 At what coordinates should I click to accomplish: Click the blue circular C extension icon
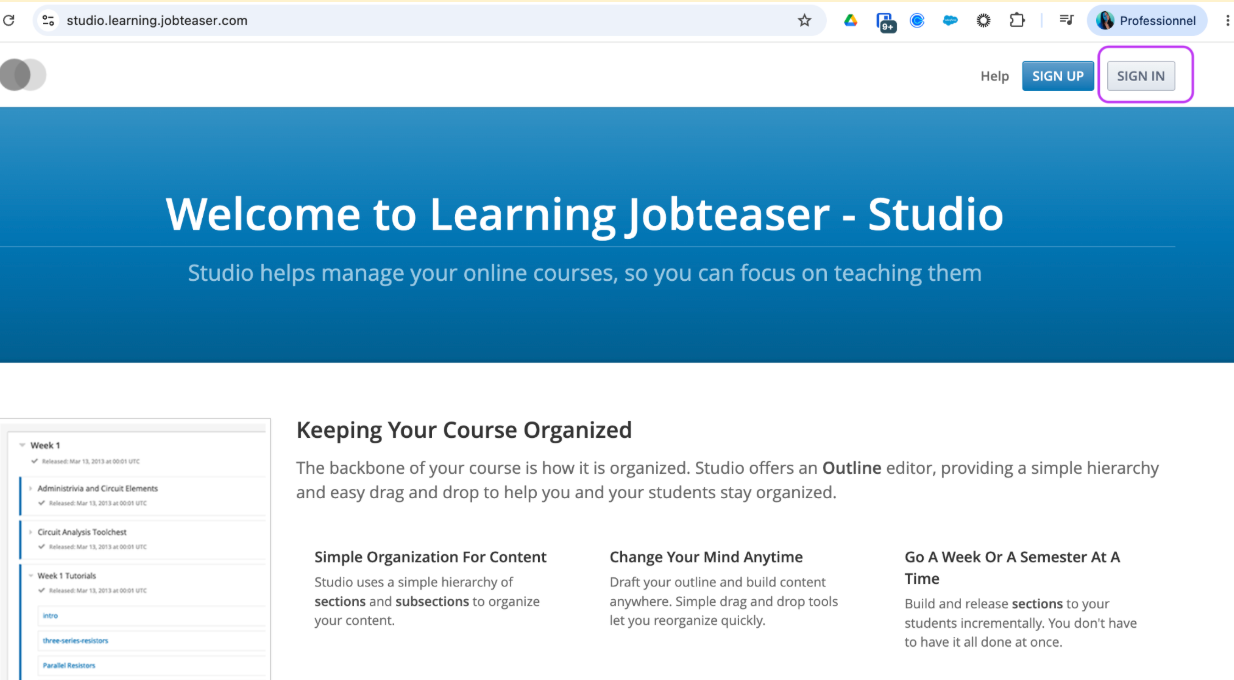click(x=917, y=20)
